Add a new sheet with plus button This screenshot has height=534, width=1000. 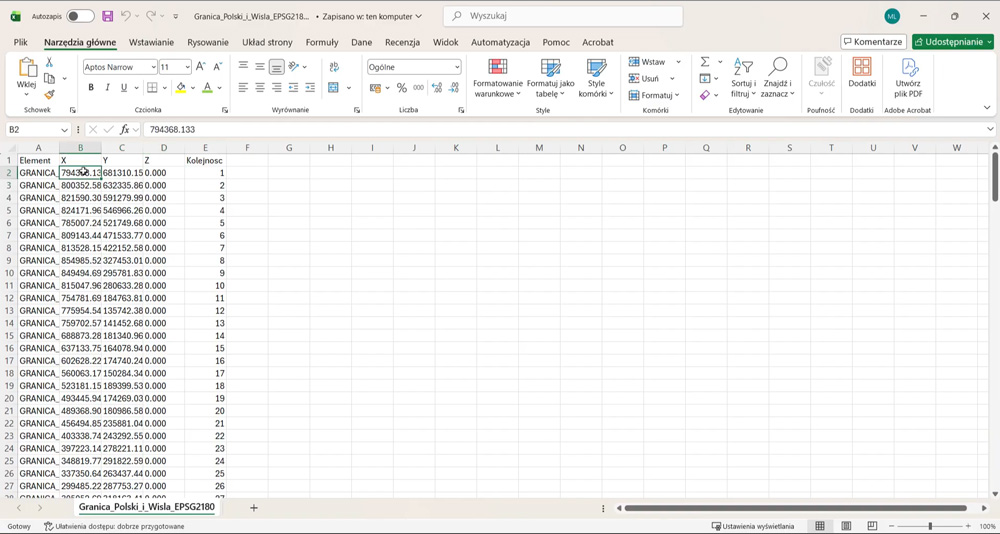tap(254, 508)
